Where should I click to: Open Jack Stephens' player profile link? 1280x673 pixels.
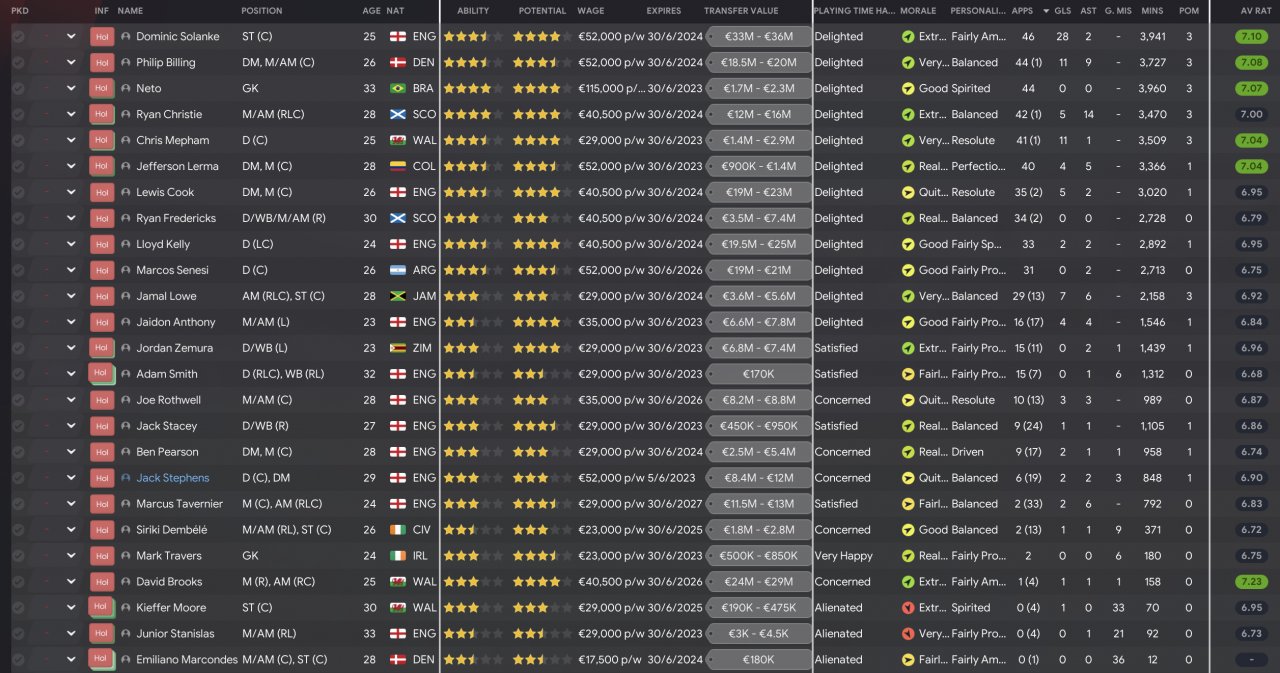[x=173, y=478]
